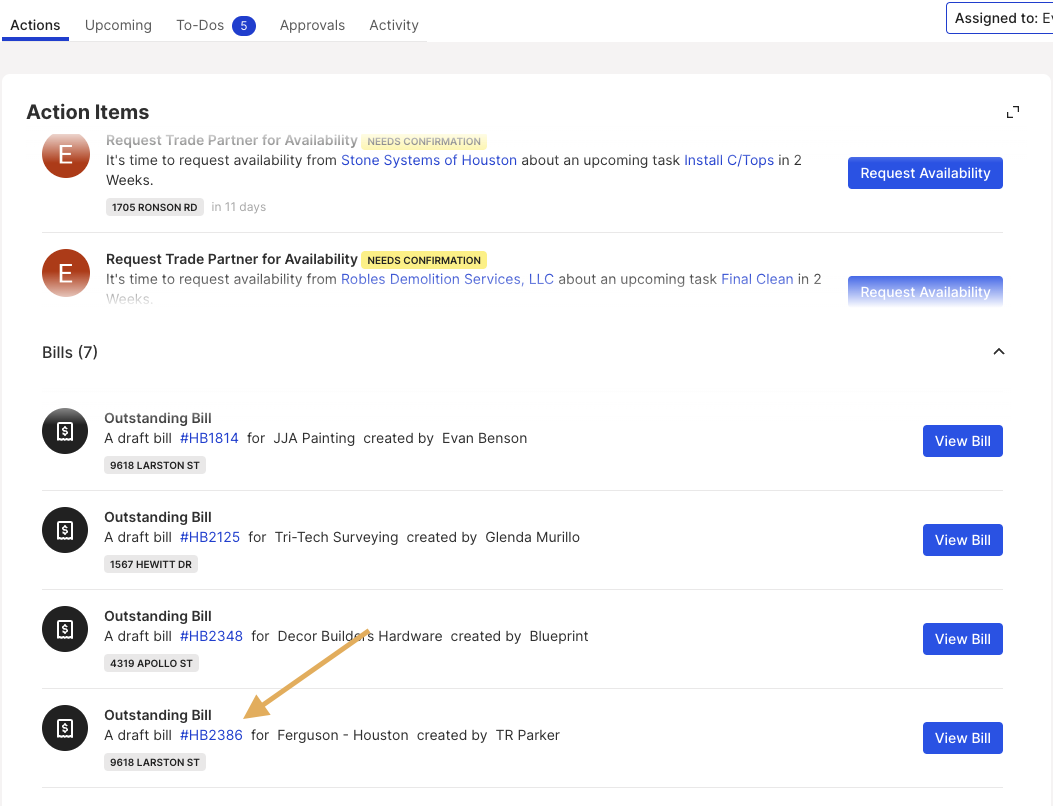Open Robles Demolition Services, LLC link

pos(447,279)
